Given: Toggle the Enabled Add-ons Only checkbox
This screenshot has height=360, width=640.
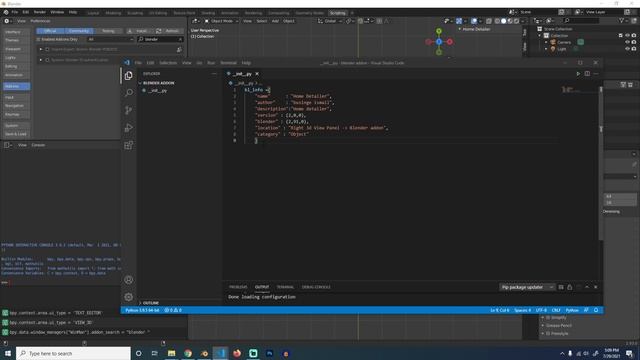Looking at the screenshot, I should pos(38,39).
